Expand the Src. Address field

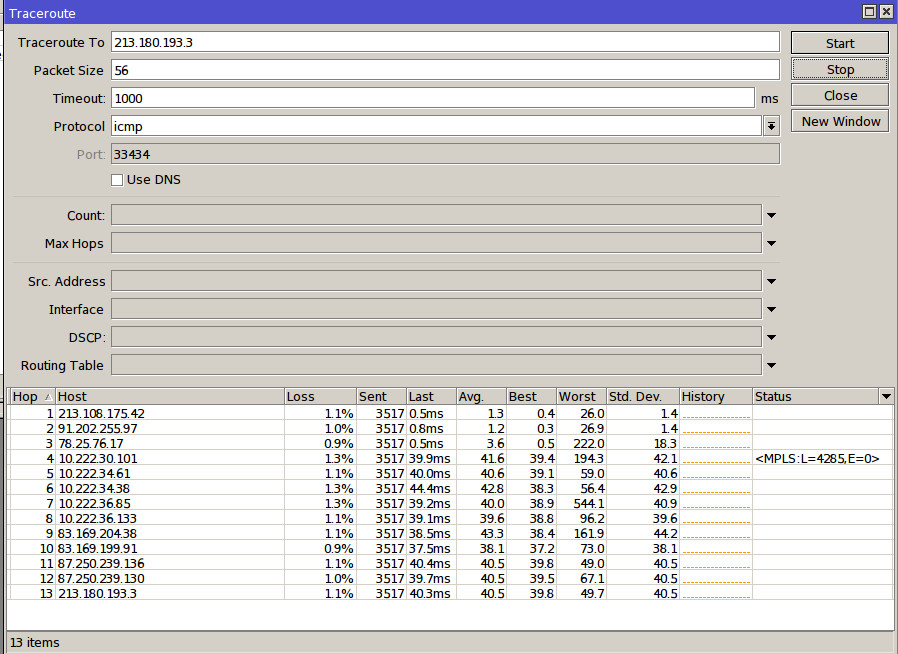click(771, 281)
